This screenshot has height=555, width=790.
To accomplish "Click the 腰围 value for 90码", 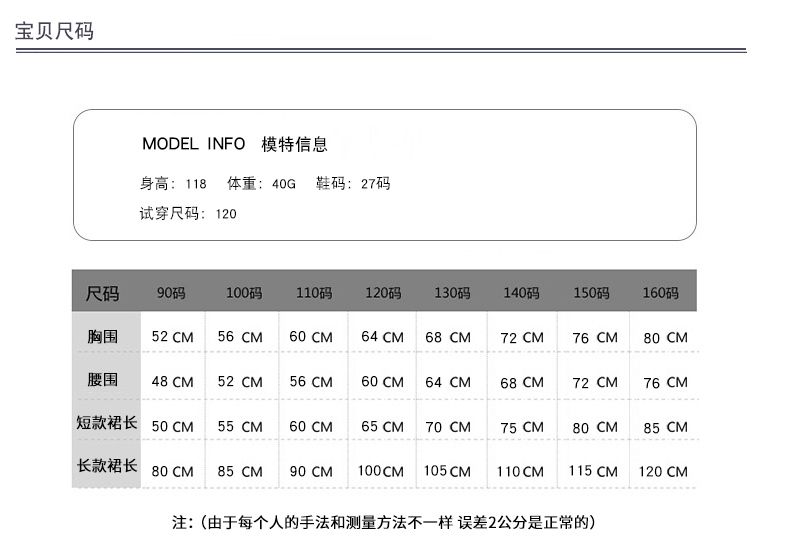I will click(173, 382).
